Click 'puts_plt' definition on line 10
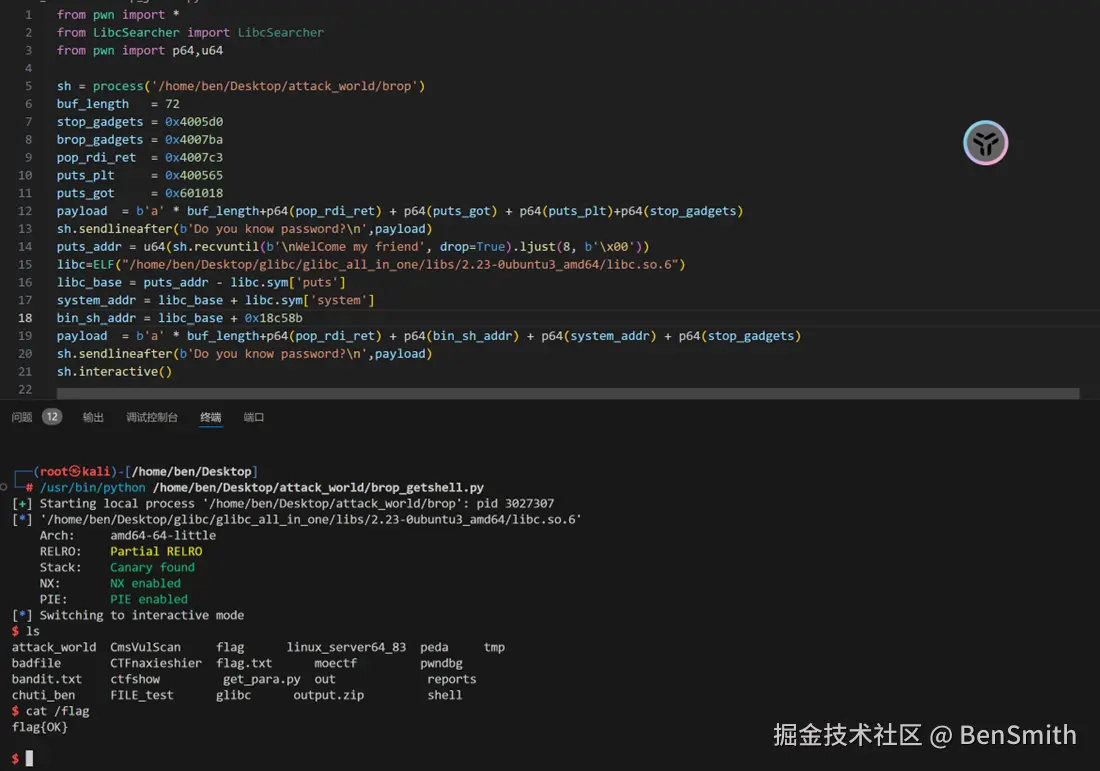Viewport: 1100px width, 771px height. (86, 175)
